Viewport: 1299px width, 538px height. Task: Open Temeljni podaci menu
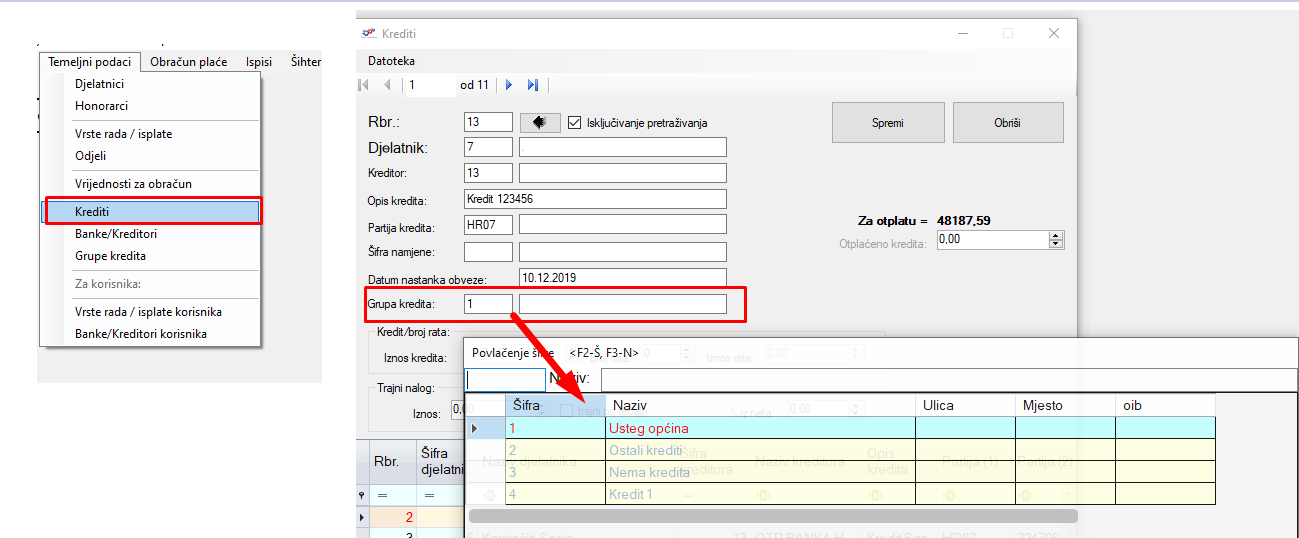tap(89, 62)
